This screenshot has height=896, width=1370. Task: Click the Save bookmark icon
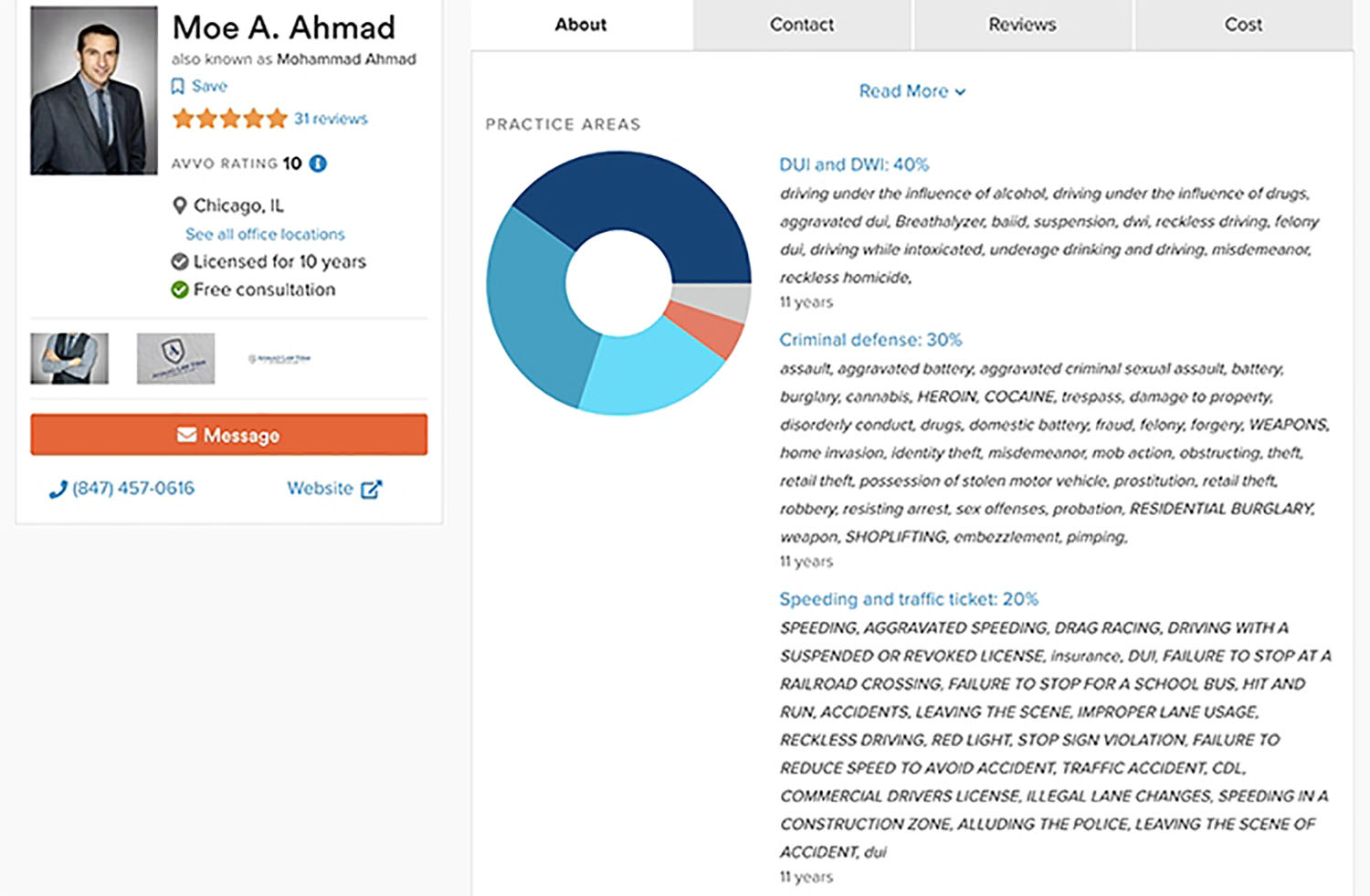click(x=178, y=86)
